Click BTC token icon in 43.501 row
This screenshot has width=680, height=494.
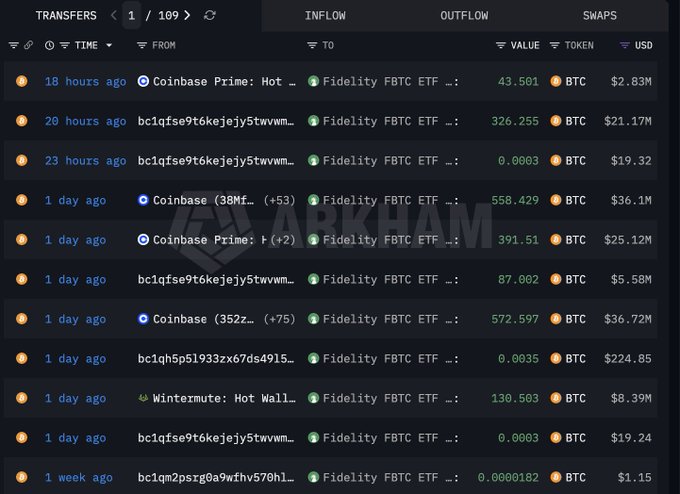(x=556, y=81)
